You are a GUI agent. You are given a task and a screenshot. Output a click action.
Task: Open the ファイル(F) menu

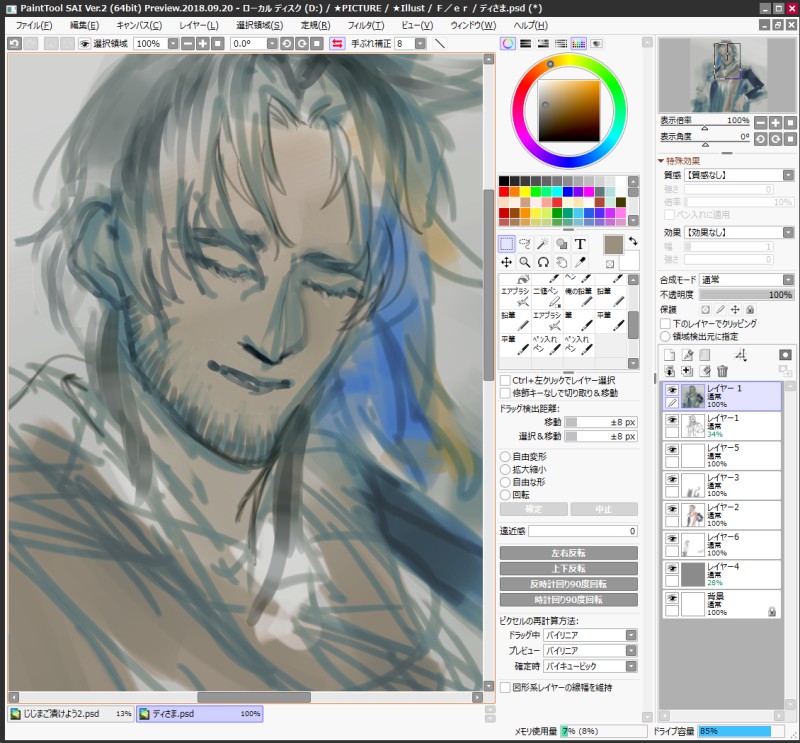34,25
